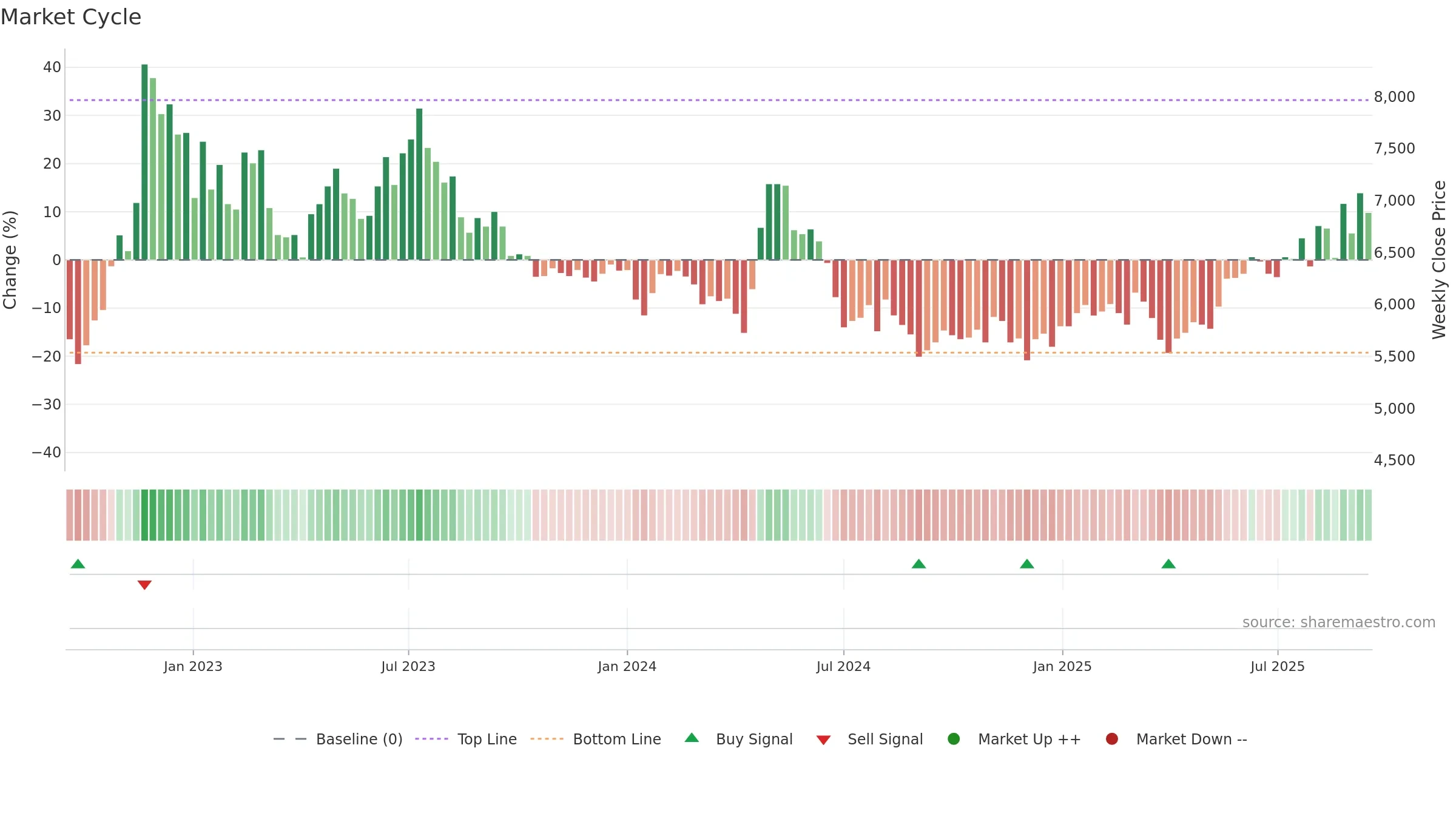Click the tallest green bar above 40 percent
Screen dimensions: 1456x819
pos(144,162)
